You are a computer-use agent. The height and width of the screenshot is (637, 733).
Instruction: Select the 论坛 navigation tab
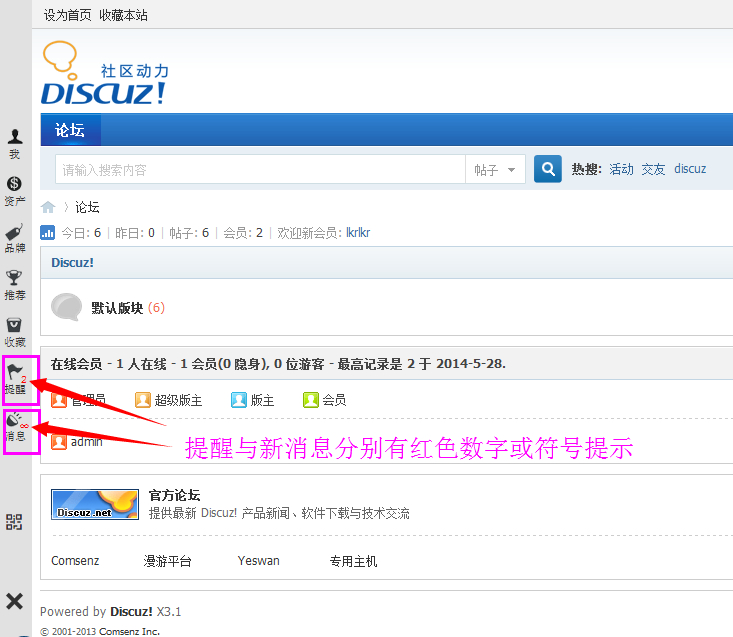point(70,130)
